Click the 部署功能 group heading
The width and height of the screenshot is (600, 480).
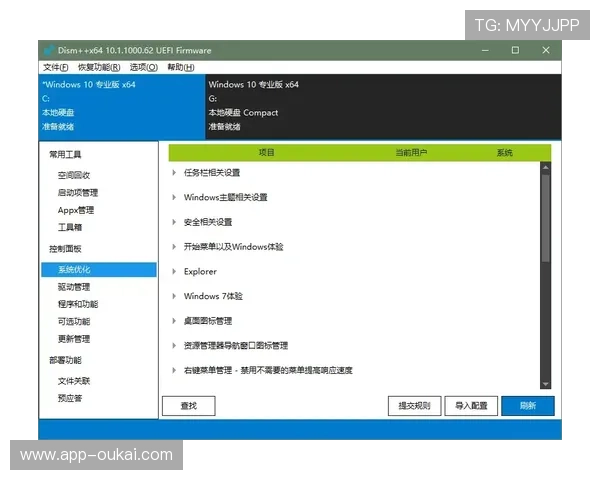tap(65, 360)
